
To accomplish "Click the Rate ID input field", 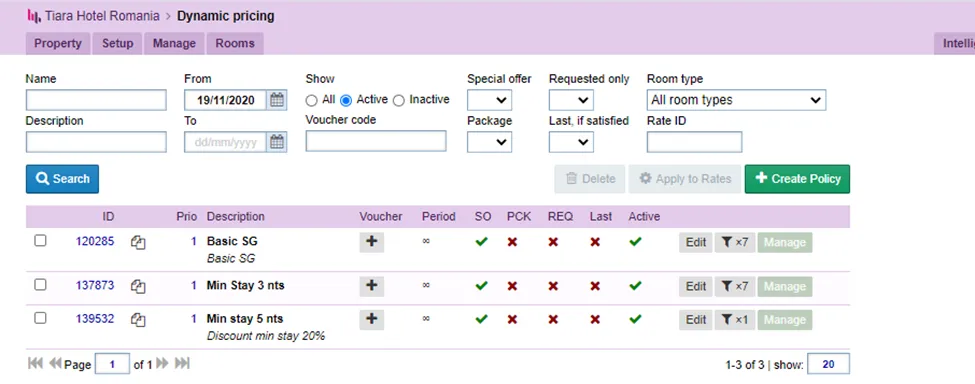I will [695, 142].
